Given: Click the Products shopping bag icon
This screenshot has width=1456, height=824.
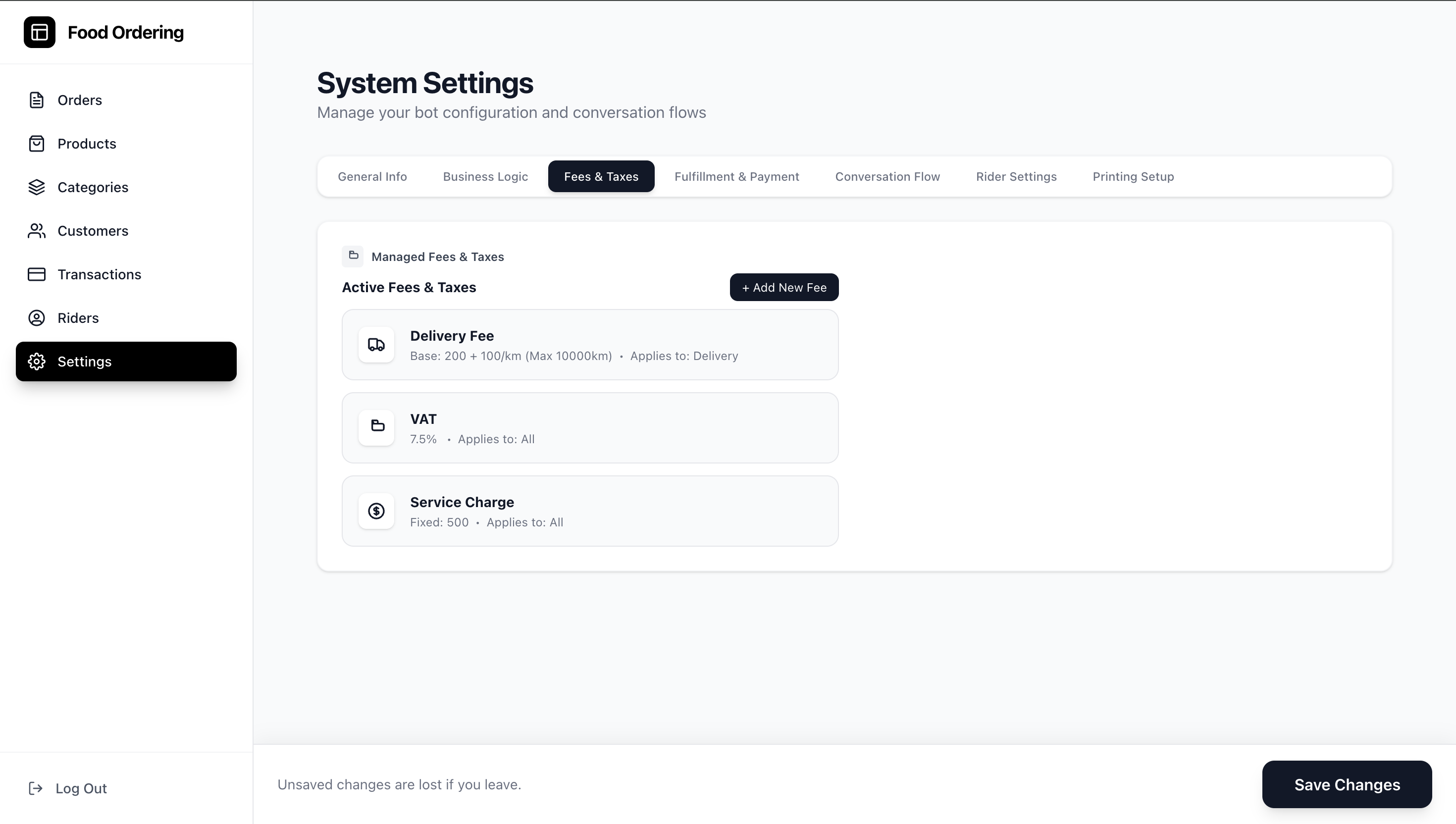Looking at the screenshot, I should (x=37, y=144).
